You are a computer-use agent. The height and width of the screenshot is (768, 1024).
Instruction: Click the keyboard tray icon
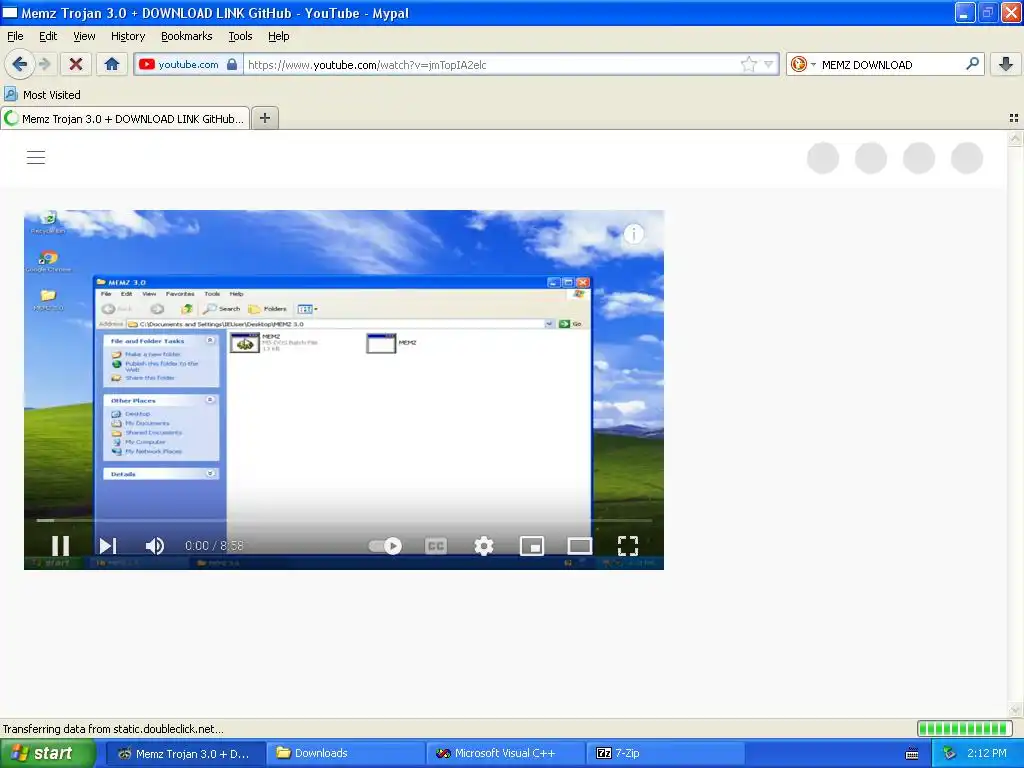pos(912,754)
